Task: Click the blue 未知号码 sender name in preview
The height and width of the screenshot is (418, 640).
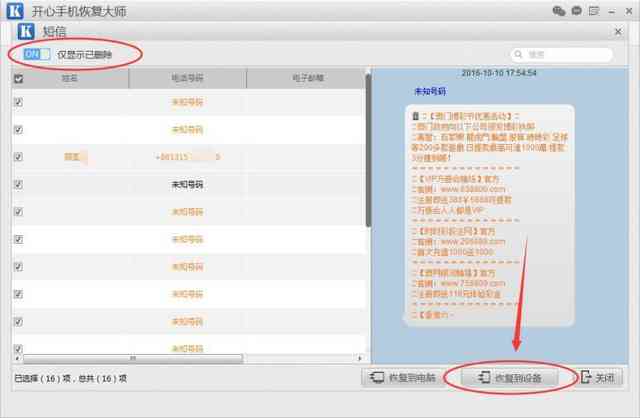Action: click(430, 91)
